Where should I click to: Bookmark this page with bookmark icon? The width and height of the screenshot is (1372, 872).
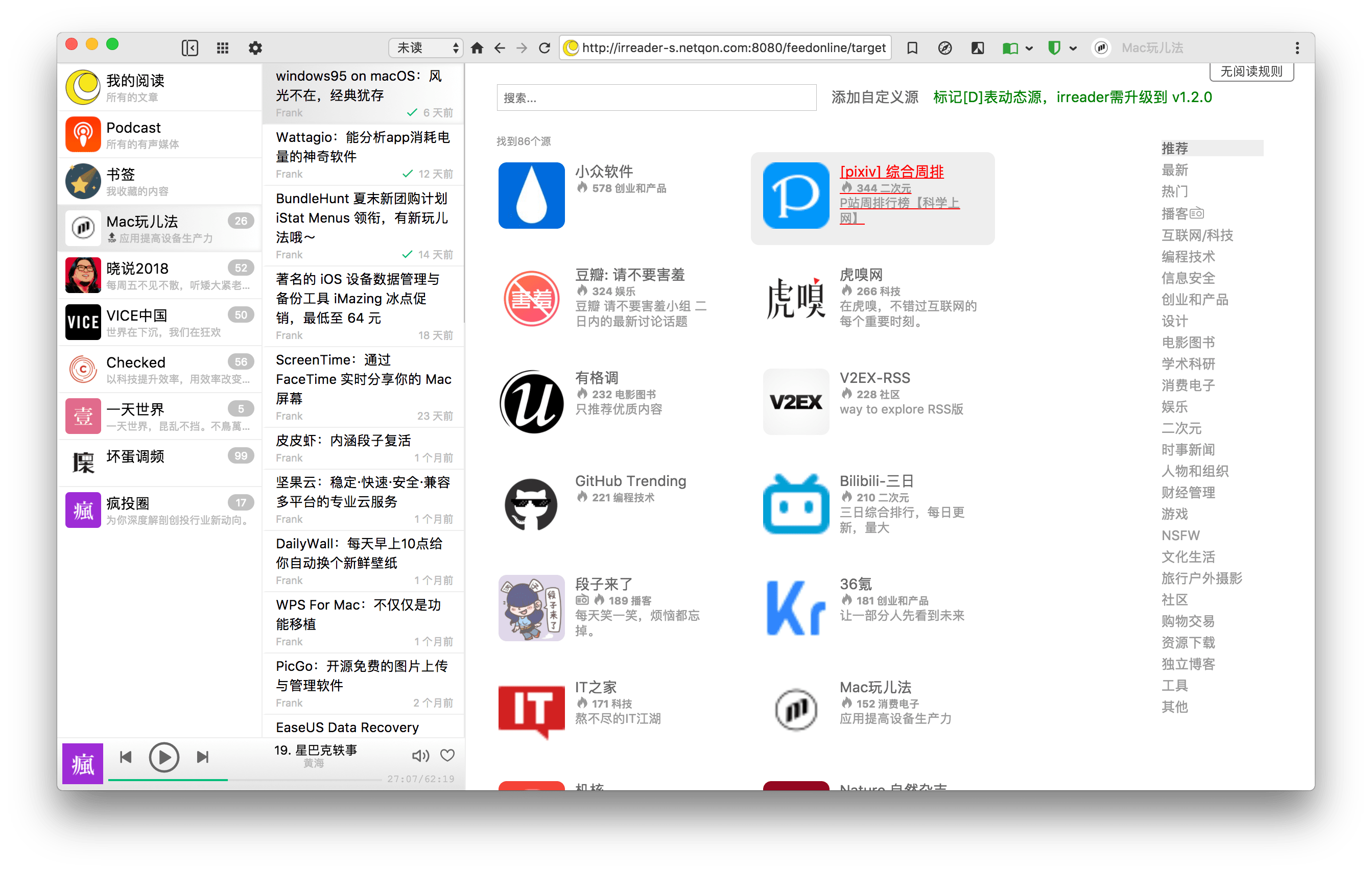coord(912,48)
